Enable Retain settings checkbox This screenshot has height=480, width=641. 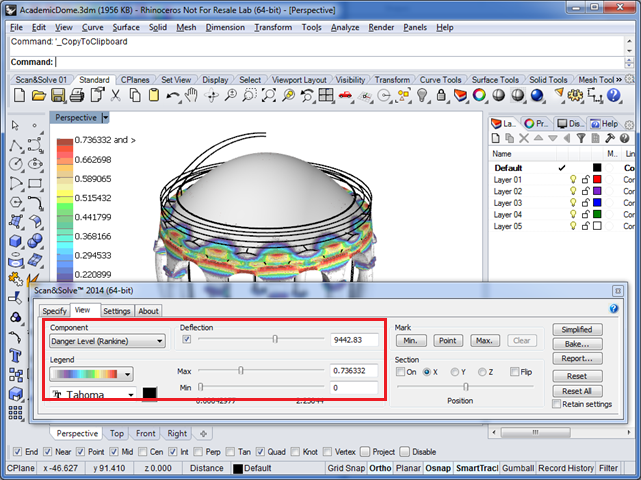pos(556,404)
